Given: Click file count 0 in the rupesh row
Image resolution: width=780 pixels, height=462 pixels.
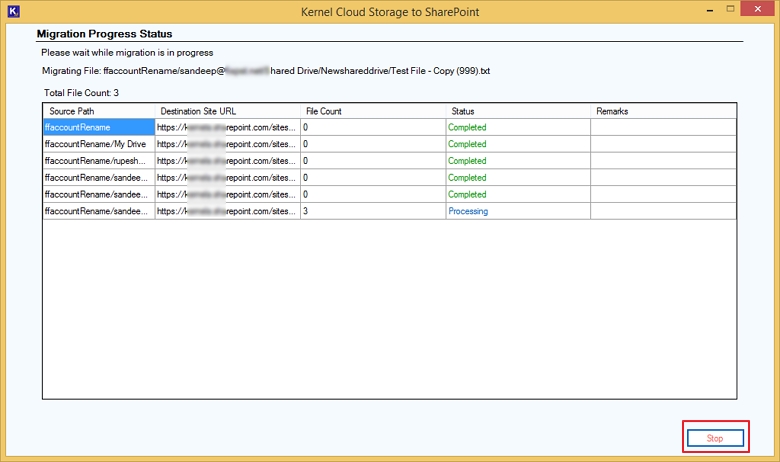Looking at the screenshot, I should pyautogui.click(x=373, y=161).
